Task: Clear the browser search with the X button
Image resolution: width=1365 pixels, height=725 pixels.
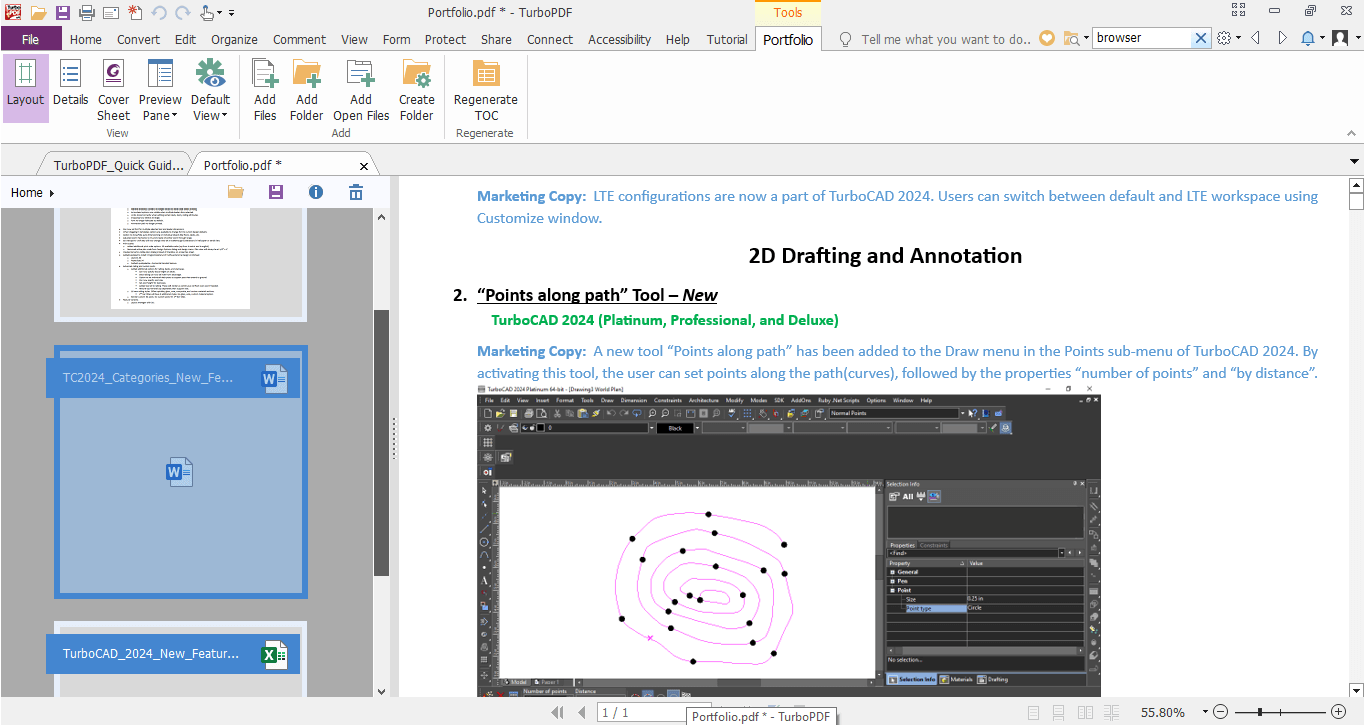Action: [1201, 37]
